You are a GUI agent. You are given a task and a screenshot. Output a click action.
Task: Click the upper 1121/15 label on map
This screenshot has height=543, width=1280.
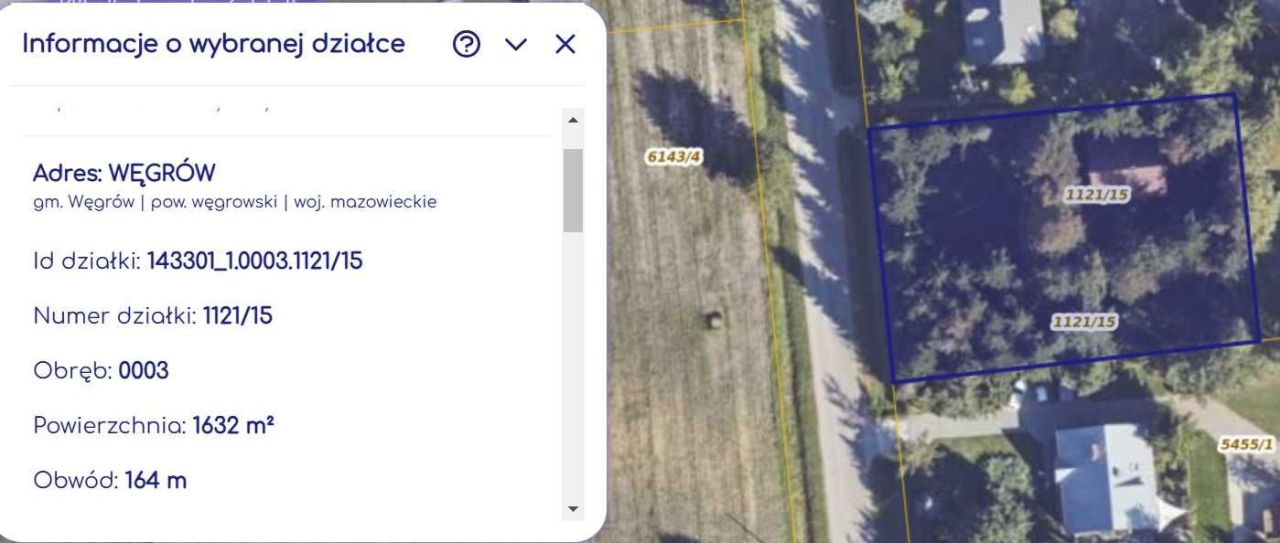pos(1097,196)
